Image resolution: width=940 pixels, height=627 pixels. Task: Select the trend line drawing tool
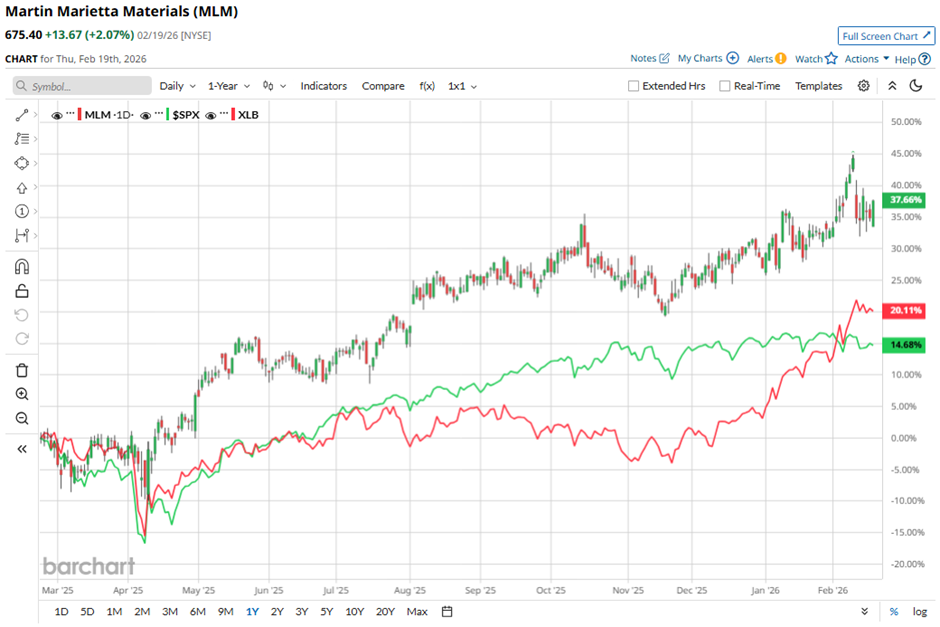(22, 115)
